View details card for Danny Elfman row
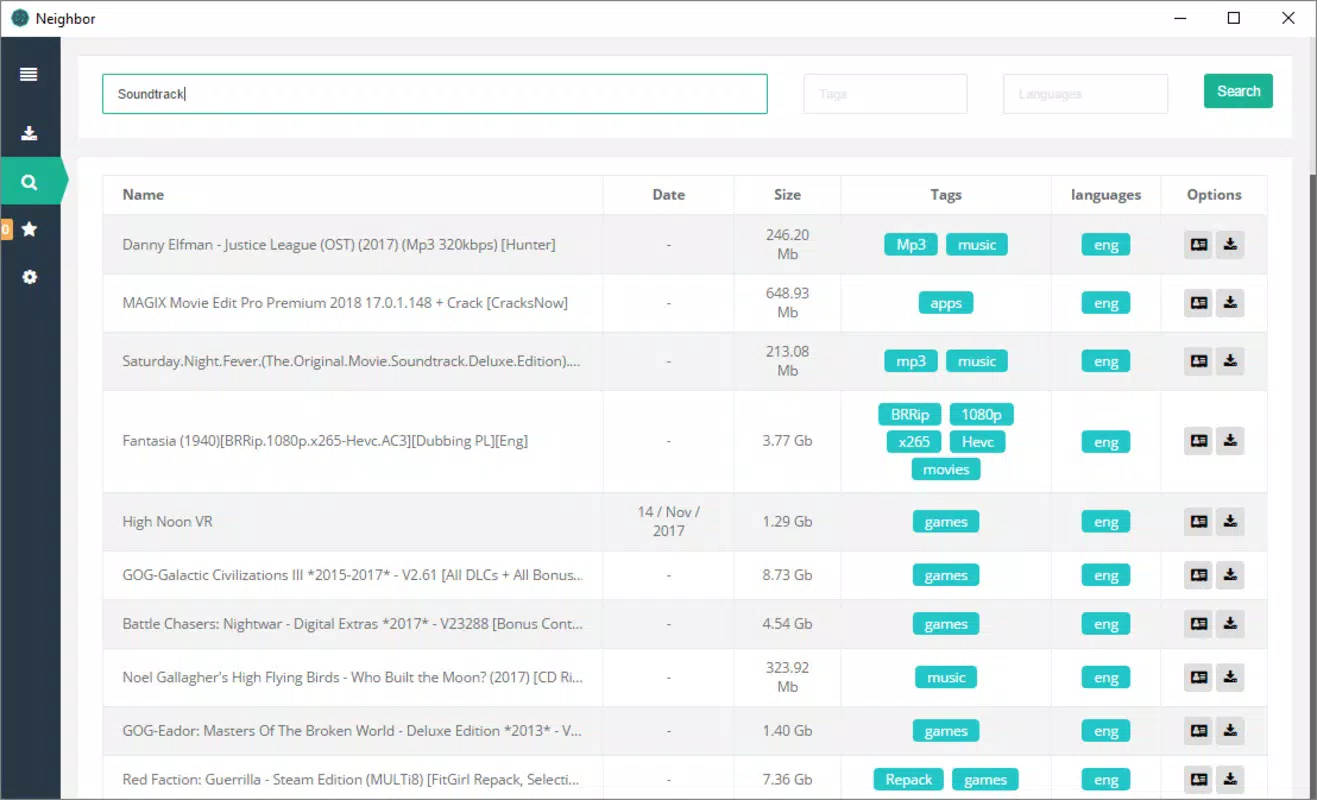1317x800 pixels. [1198, 244]
